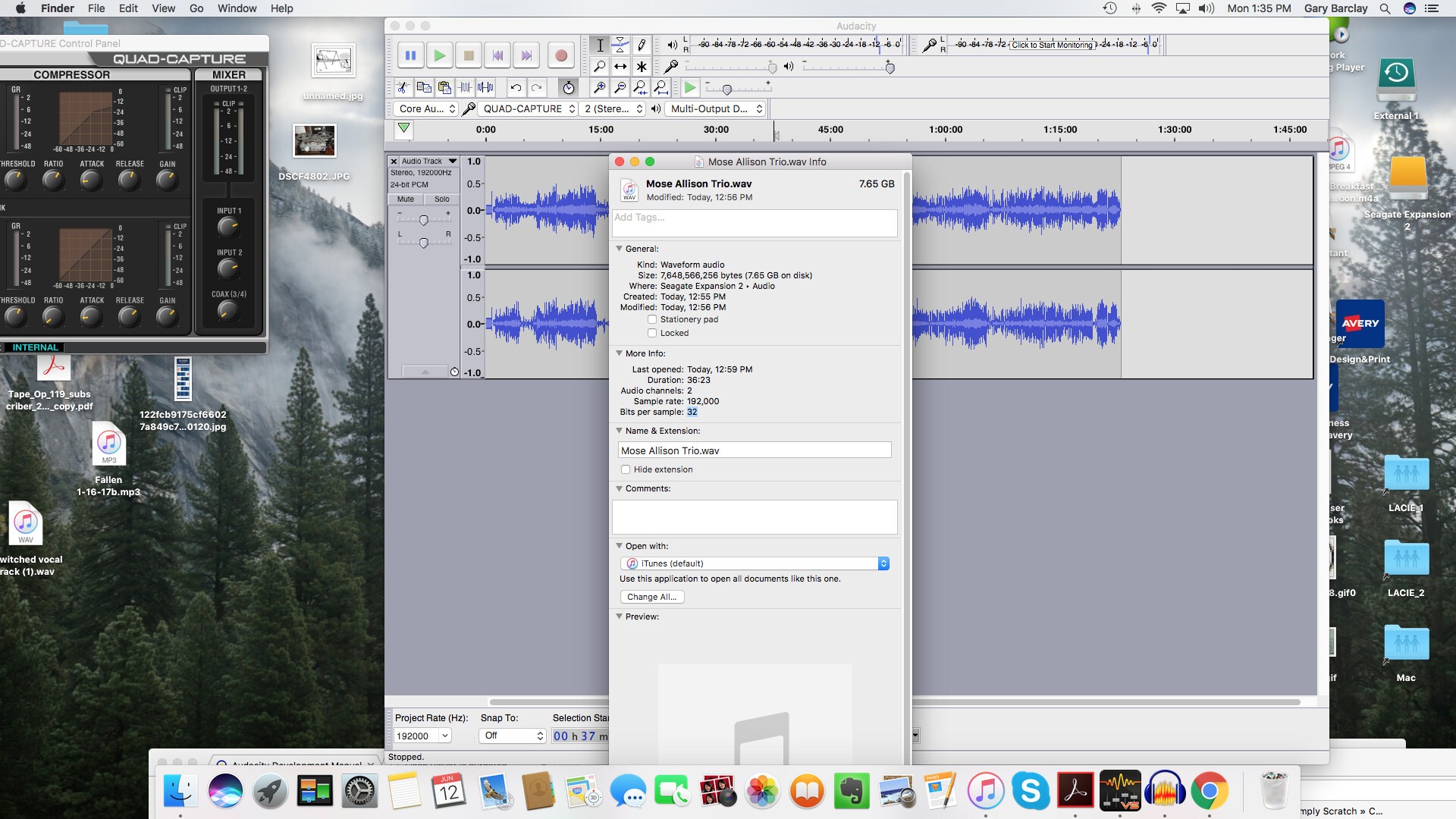Click the Zoom In magnifier icon
Viewport: 1456px width, 819px height.
point(599,88)
